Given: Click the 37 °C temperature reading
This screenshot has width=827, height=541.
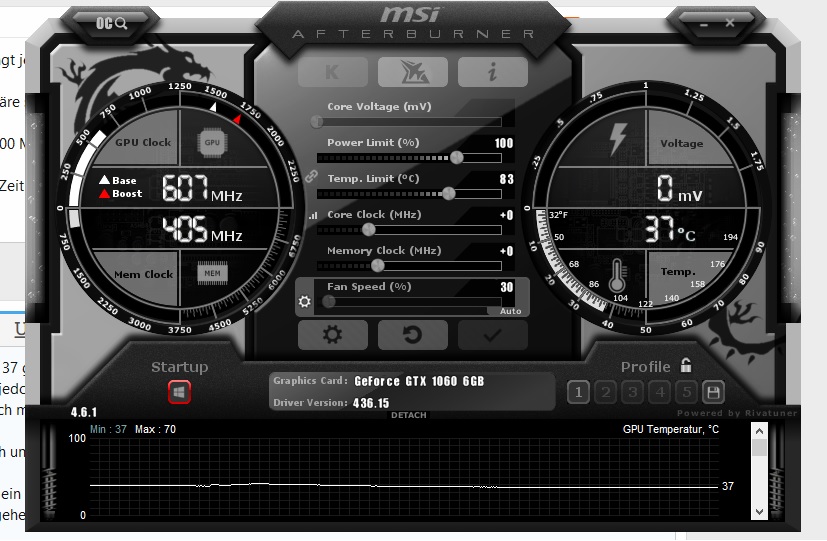Looking at the screenshot, I should (x=670, y=229).
